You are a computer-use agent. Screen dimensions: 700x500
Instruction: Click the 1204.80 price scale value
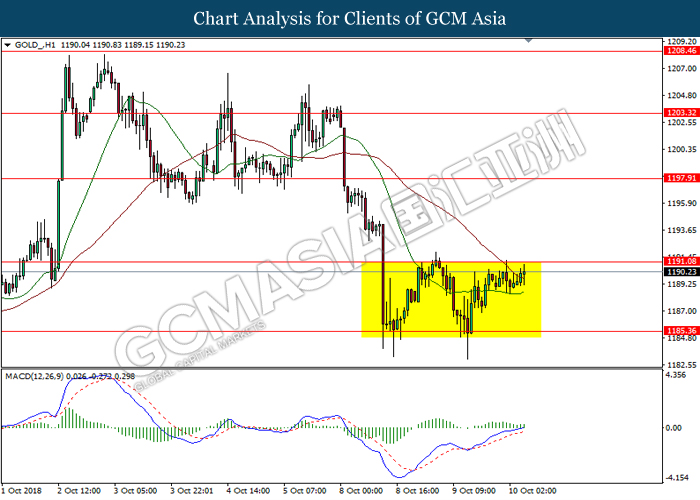(x=682, y=96)
